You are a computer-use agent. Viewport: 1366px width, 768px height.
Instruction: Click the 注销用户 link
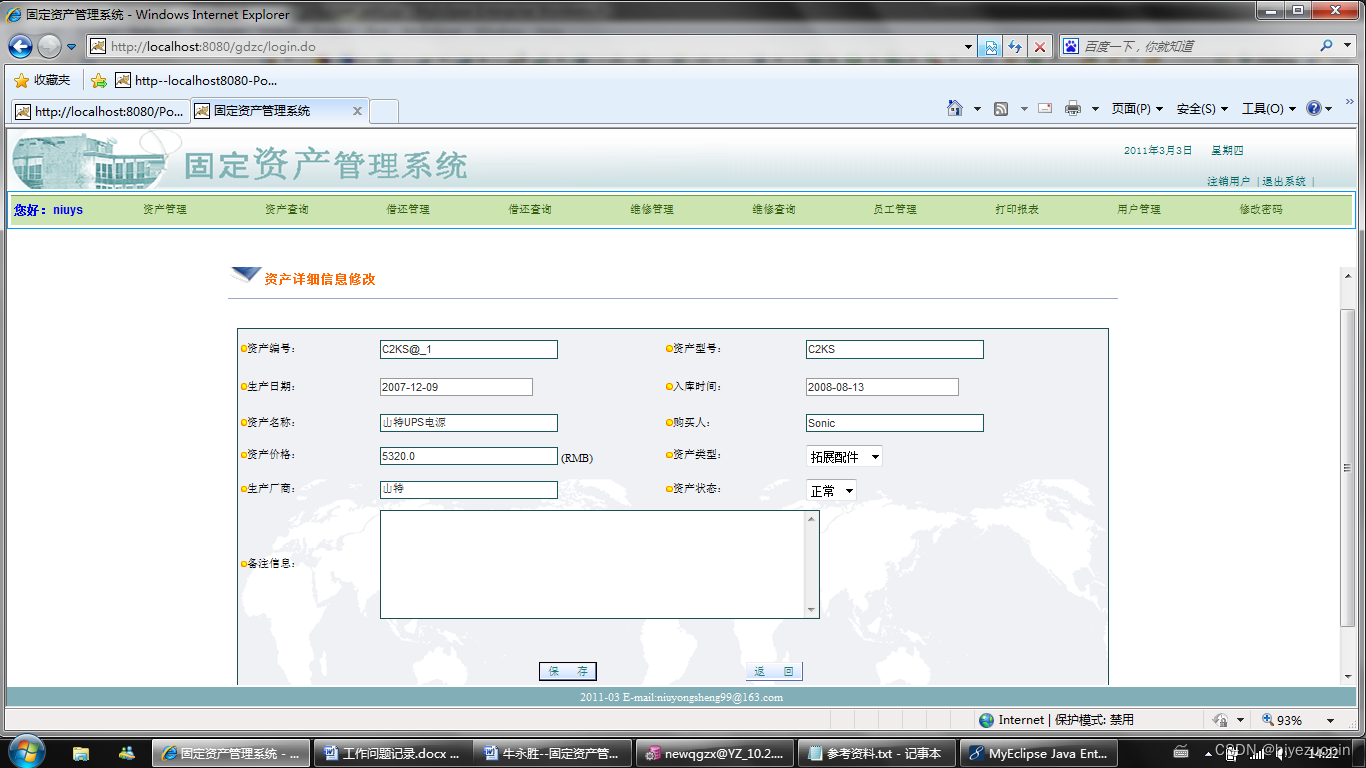(1229, 182)
